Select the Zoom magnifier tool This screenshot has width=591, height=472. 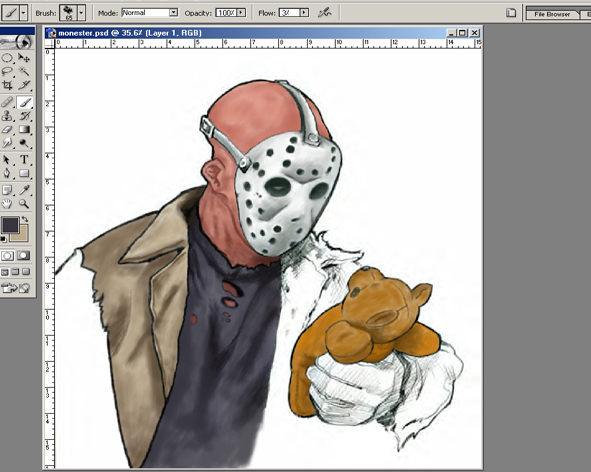(24, 204)
